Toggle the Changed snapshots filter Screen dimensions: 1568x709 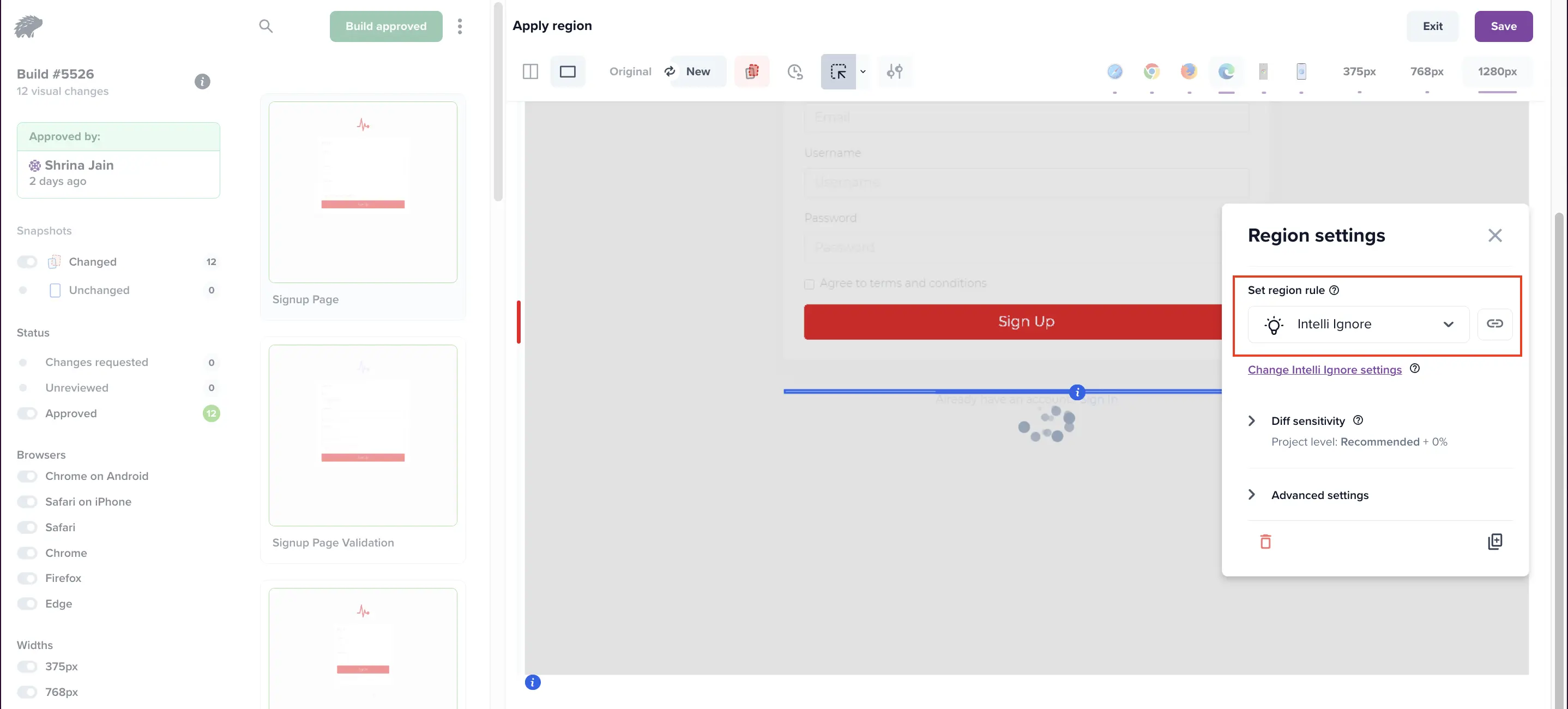click(x=27, y=262)
